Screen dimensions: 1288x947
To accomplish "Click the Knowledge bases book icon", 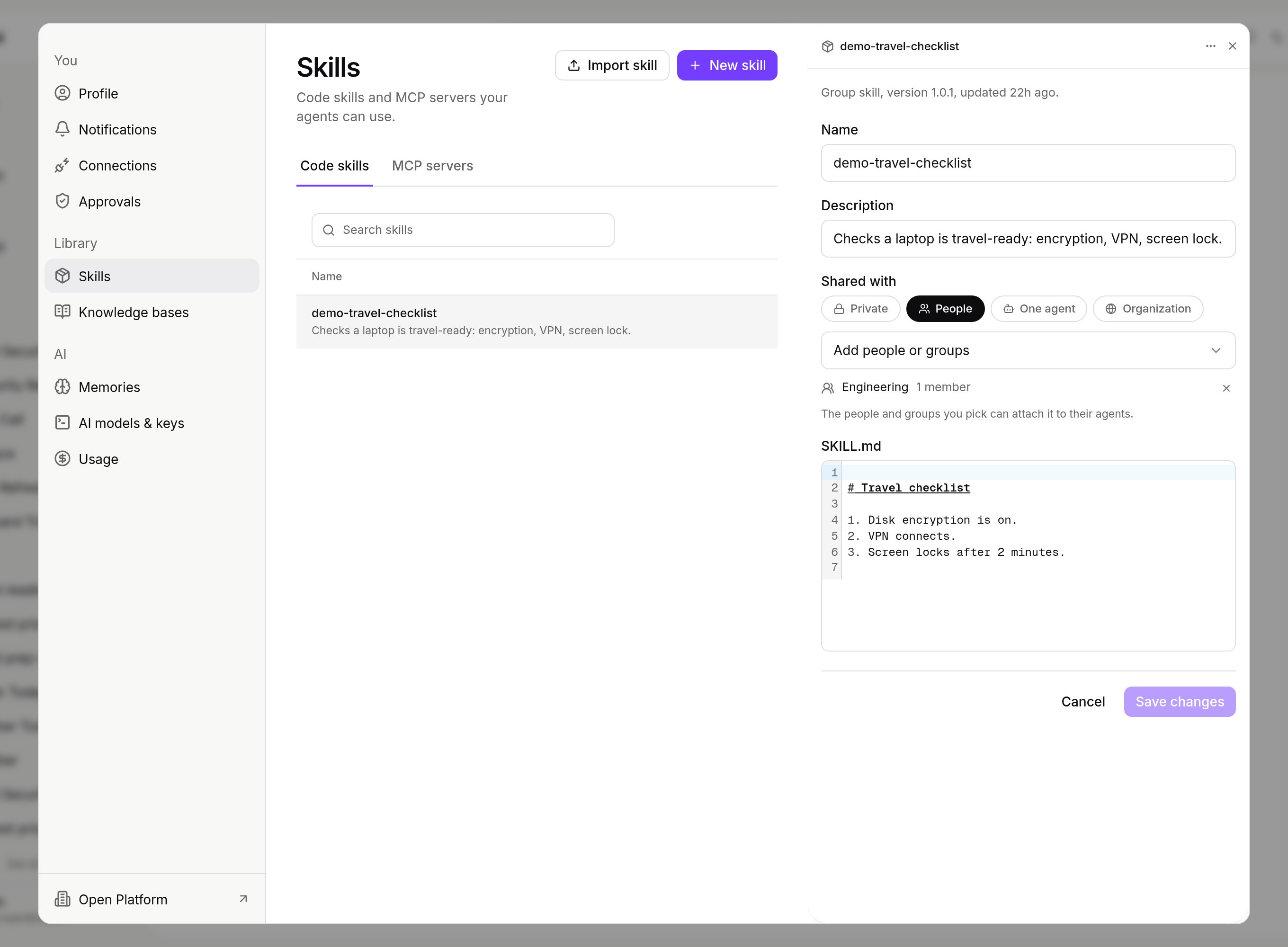I will click(x=63, y=312).
